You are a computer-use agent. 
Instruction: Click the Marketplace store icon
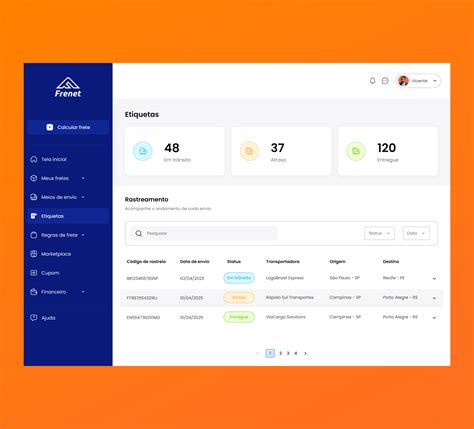point(34,254)
